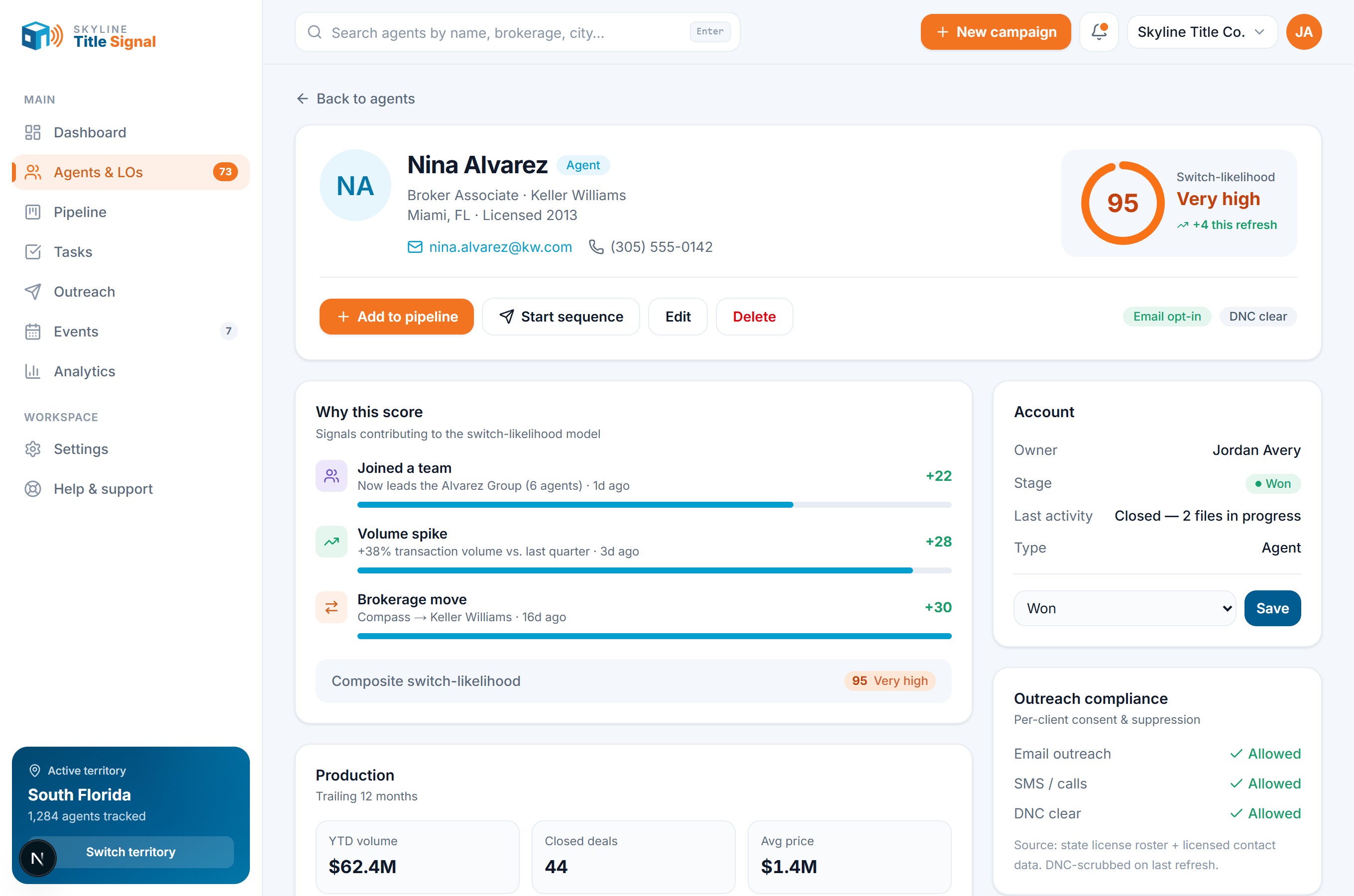Click the YTD volume card
This screenshot has width=1354, height=896.
417,857
